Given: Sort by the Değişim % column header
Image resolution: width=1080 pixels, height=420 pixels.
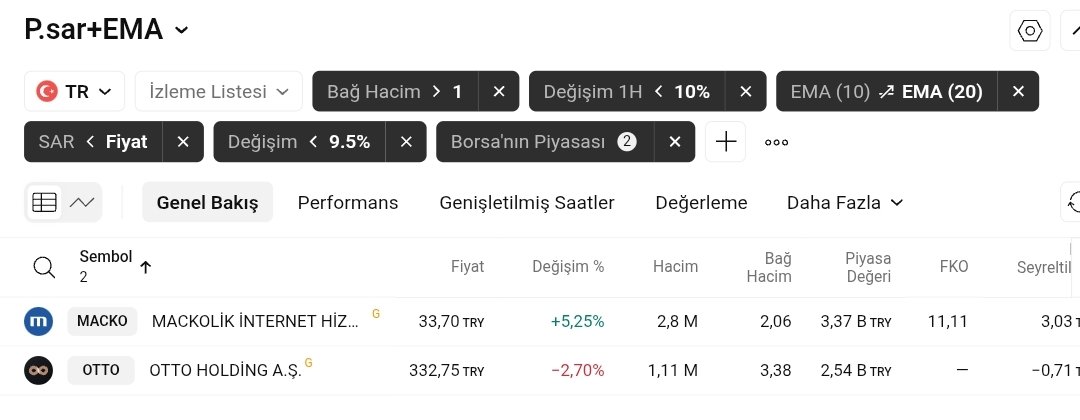Looking at the screenshot, I should pos(568,267).
